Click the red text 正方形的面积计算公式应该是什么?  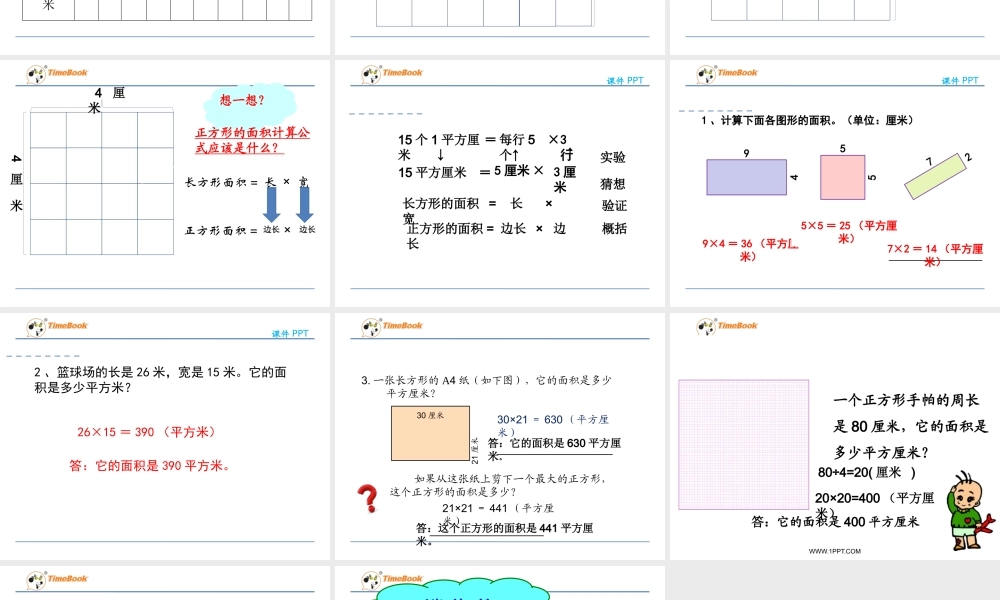253,140
